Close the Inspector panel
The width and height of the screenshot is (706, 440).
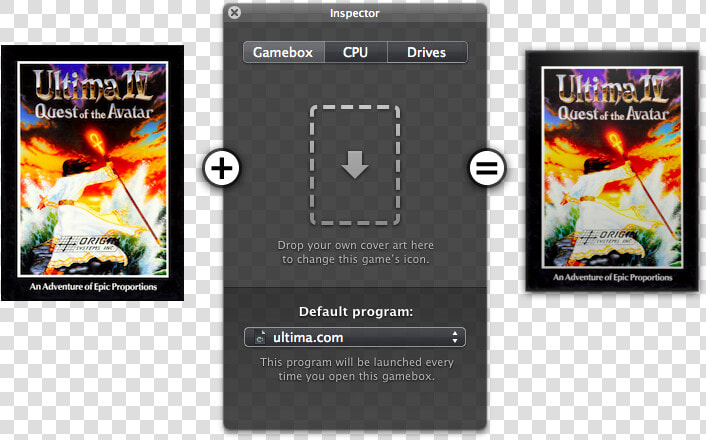tap(234, 13)
